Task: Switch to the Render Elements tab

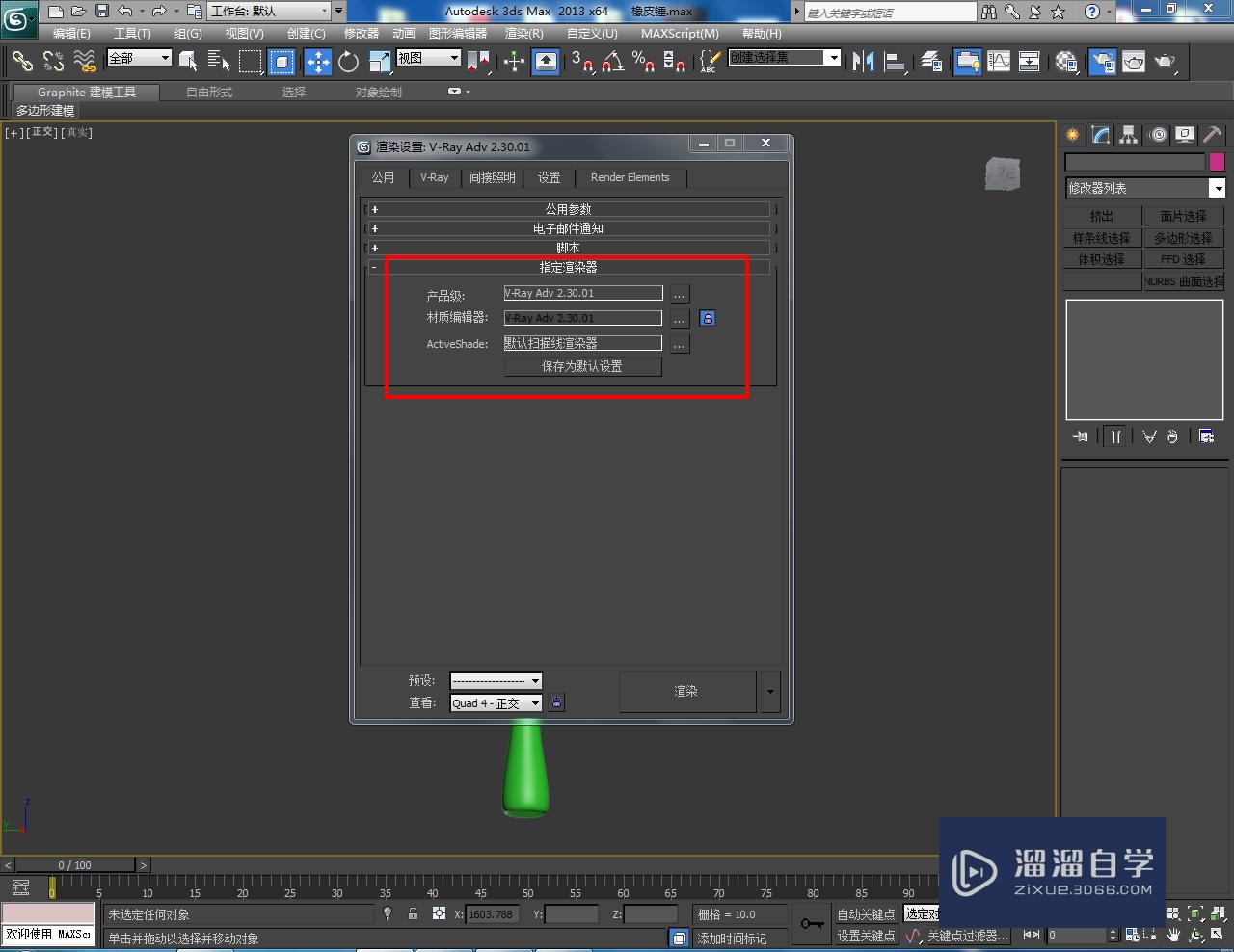Action: tap(630, 177)
